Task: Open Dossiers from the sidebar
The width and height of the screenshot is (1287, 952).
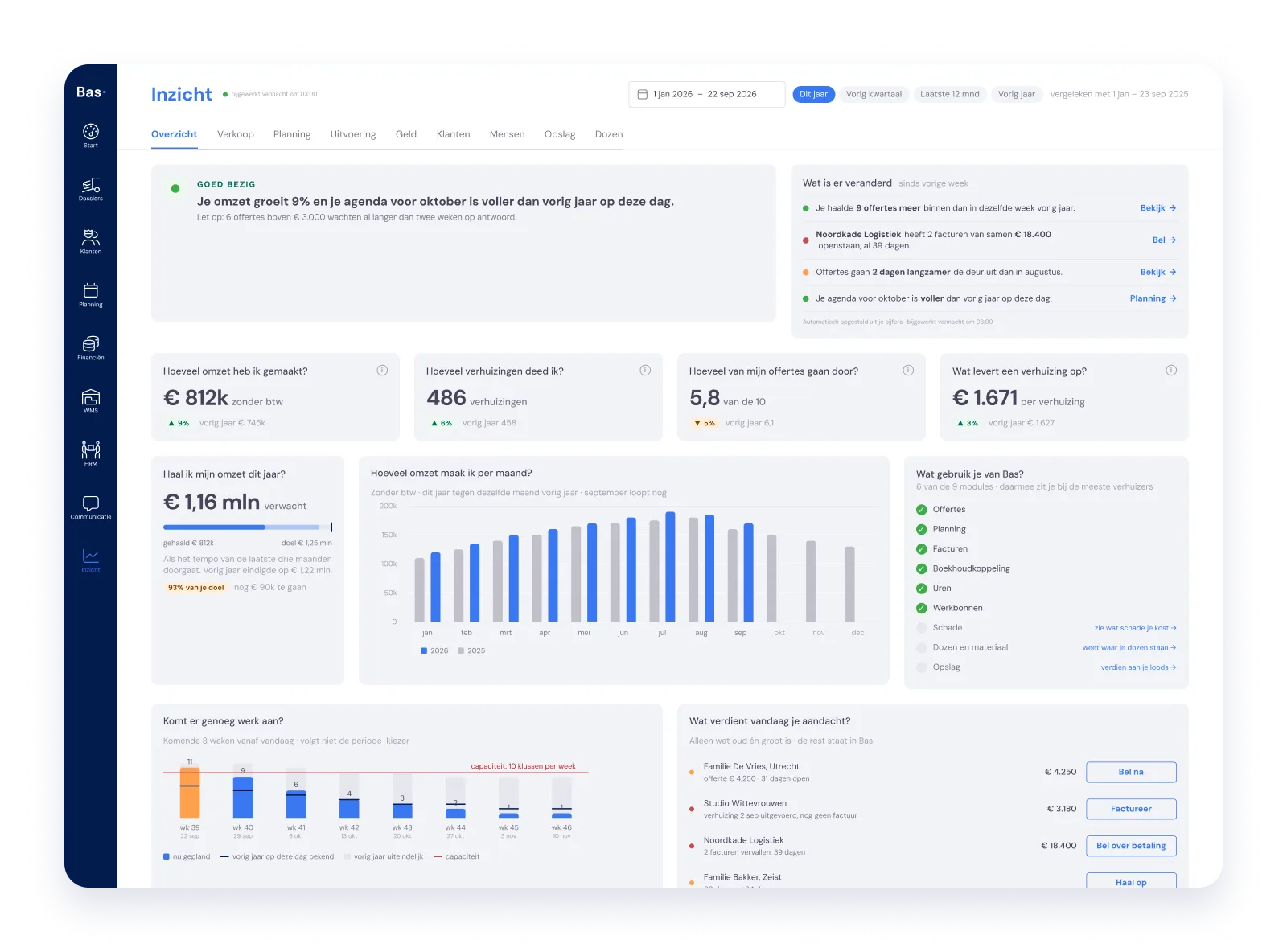Action: pyautogui.click(x=91, y=188)
